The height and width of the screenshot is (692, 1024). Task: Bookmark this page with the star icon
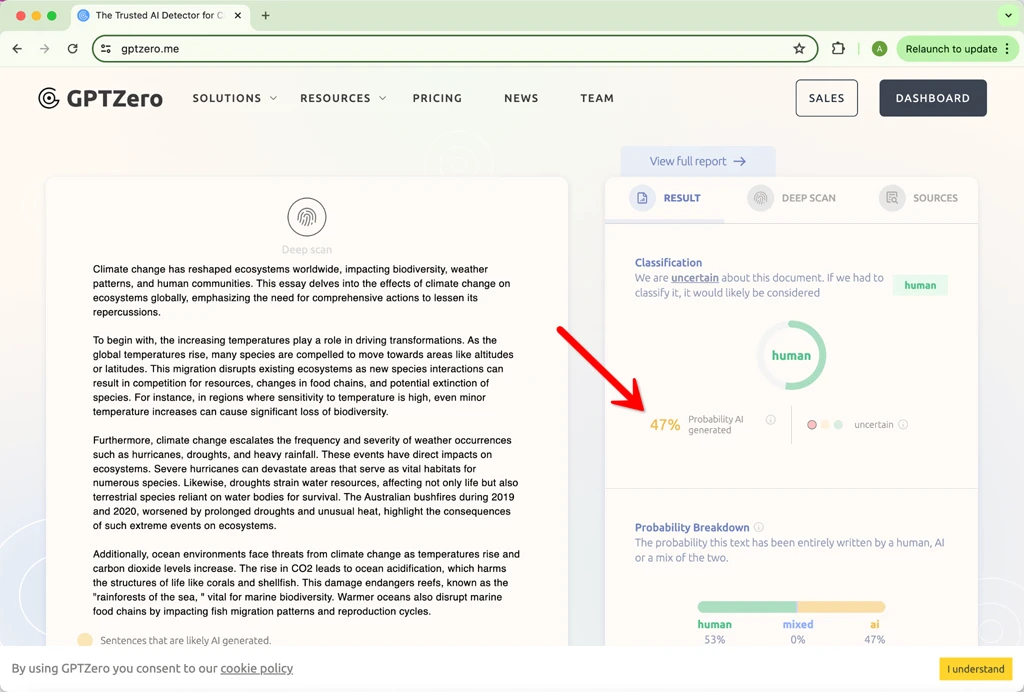[799, 49]
